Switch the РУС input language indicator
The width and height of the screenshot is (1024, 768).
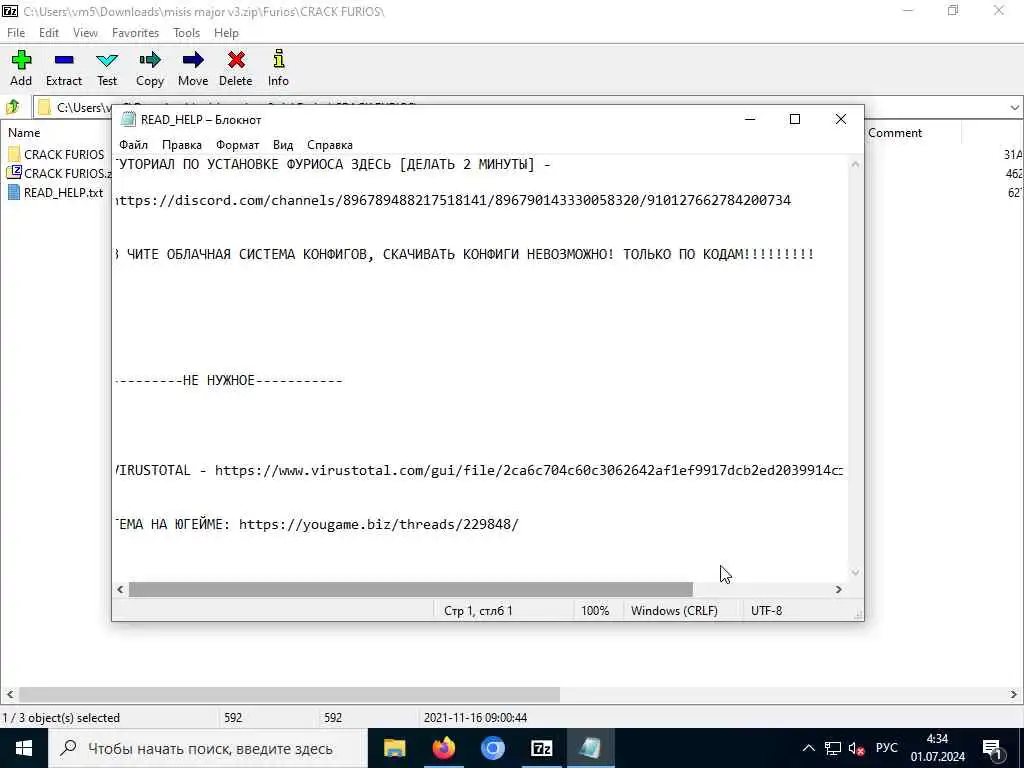[x=886, y=748]
